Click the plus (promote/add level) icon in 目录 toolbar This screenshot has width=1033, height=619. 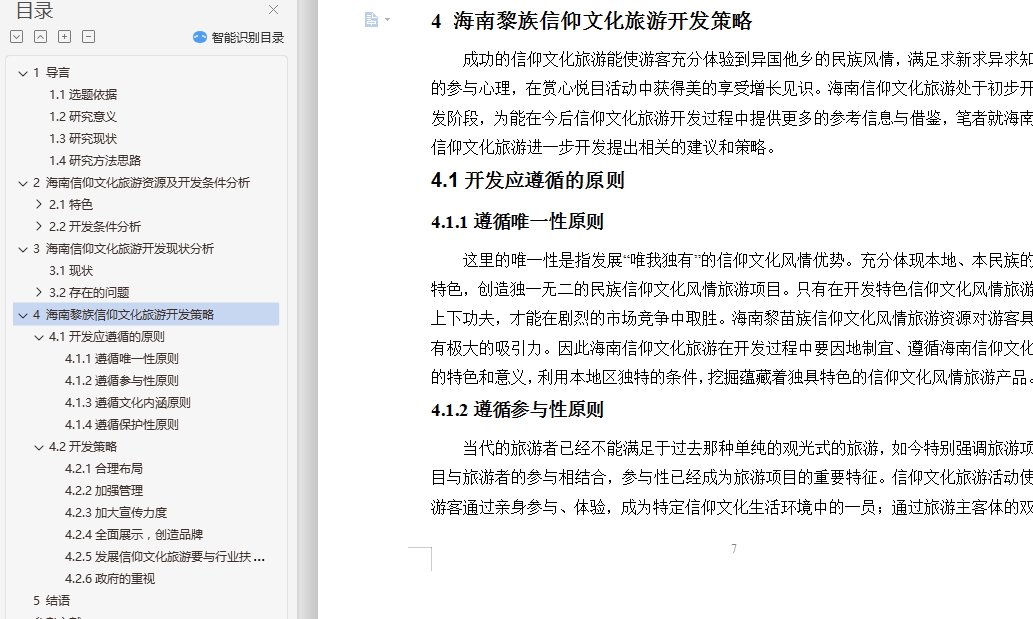pyautogui.click(x=65, y=37)
